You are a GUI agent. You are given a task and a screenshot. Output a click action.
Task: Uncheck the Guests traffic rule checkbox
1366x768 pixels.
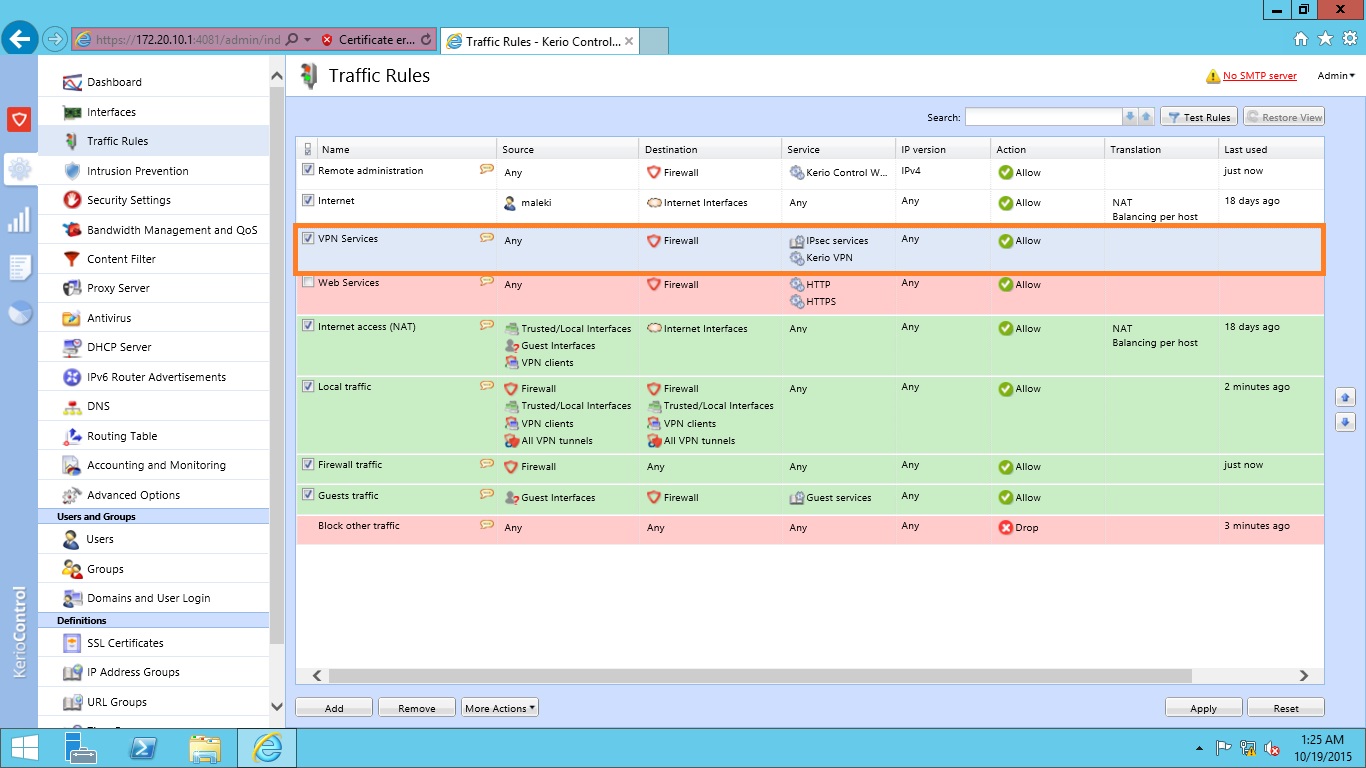click(308, 495)
